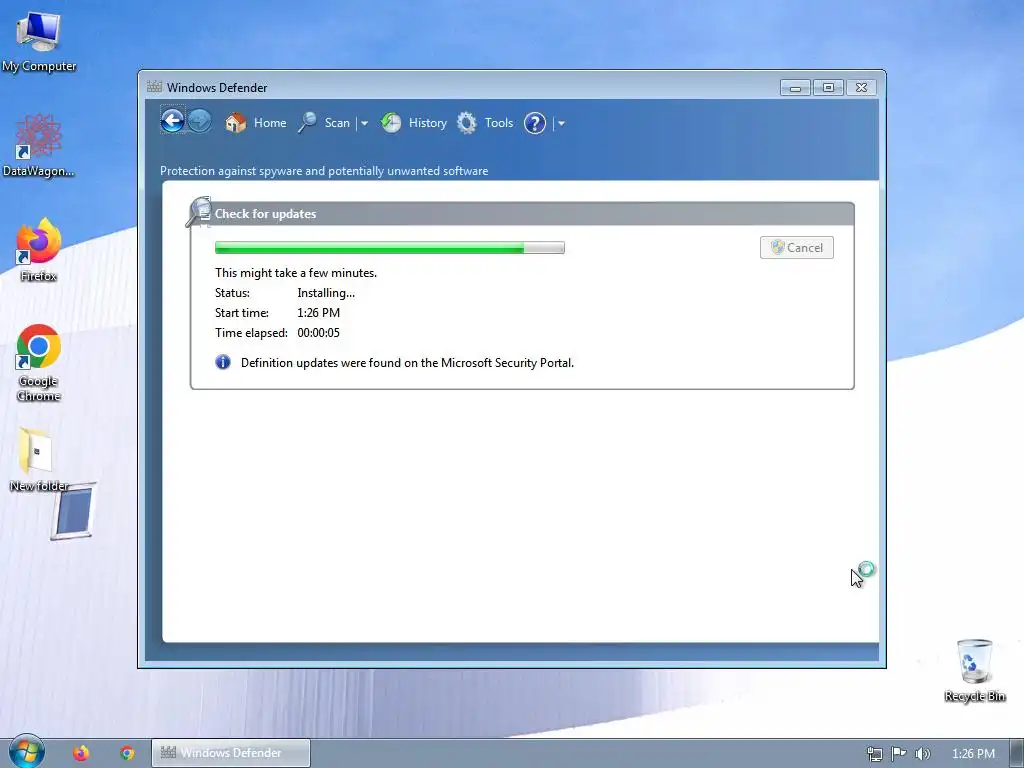Open the Home house icon
Screen dimensions: 1024x768
[x=235, y=122]
